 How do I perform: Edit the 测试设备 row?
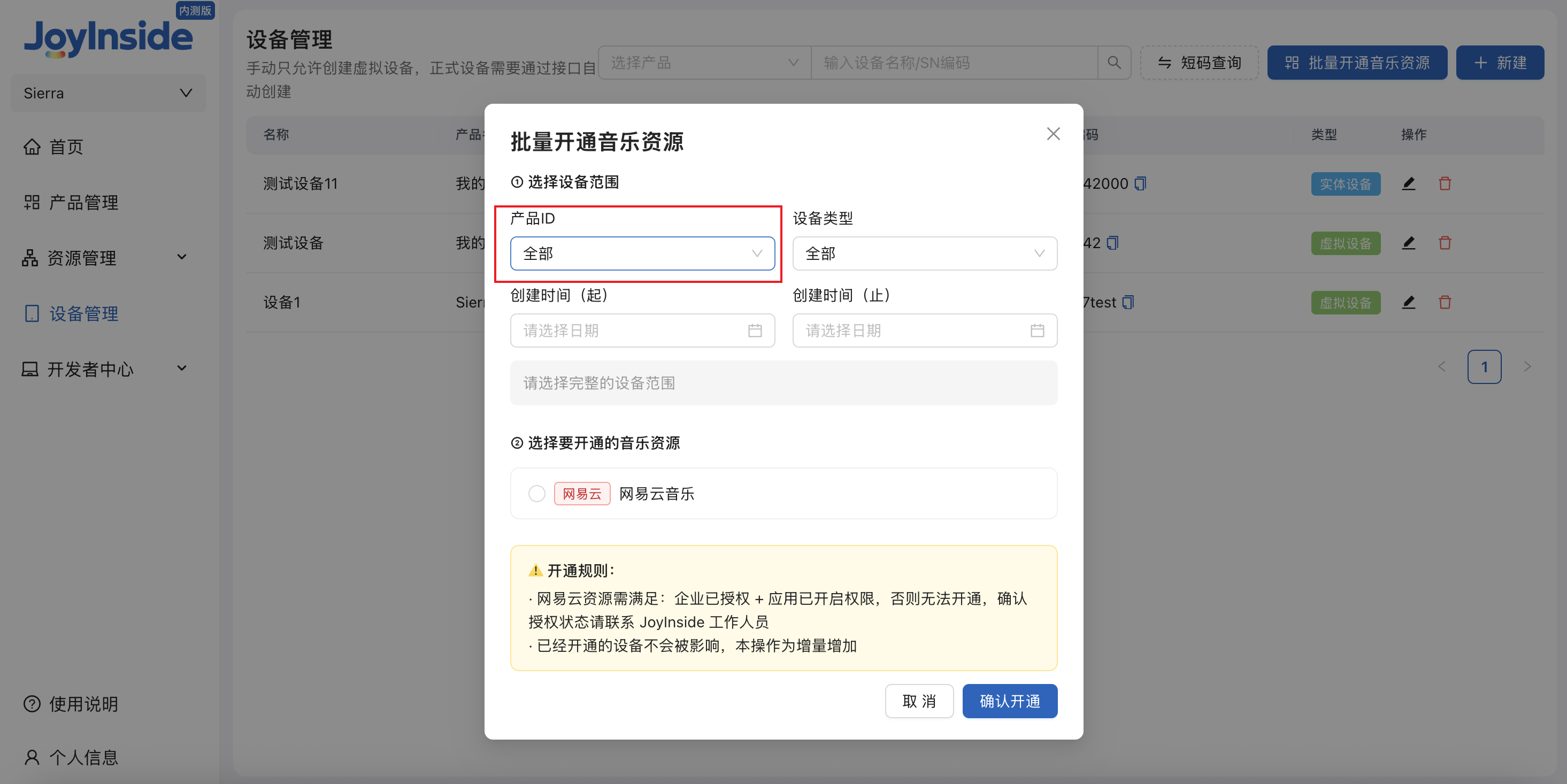pyautogui.click(x=1408, y=243)
